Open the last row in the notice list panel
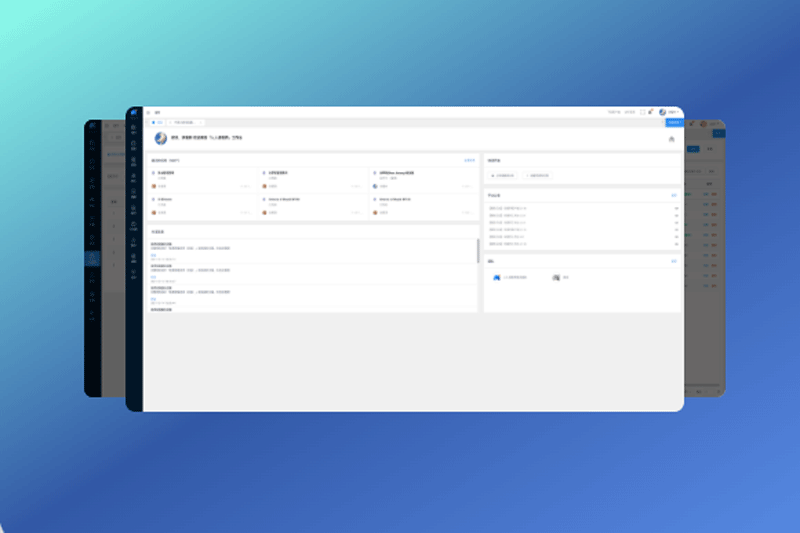Screen dimensions: 800x533 583,244
